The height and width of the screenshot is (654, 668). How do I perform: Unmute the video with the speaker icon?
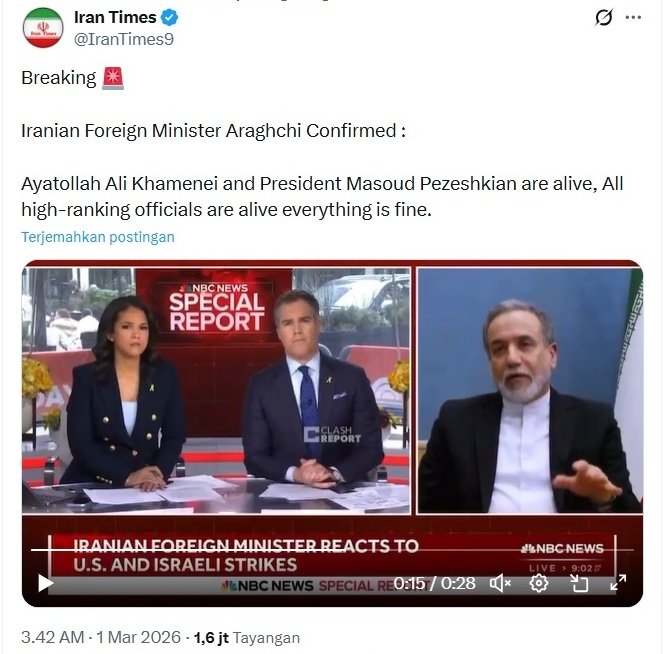pyautogui.click(x=500, y=583)
